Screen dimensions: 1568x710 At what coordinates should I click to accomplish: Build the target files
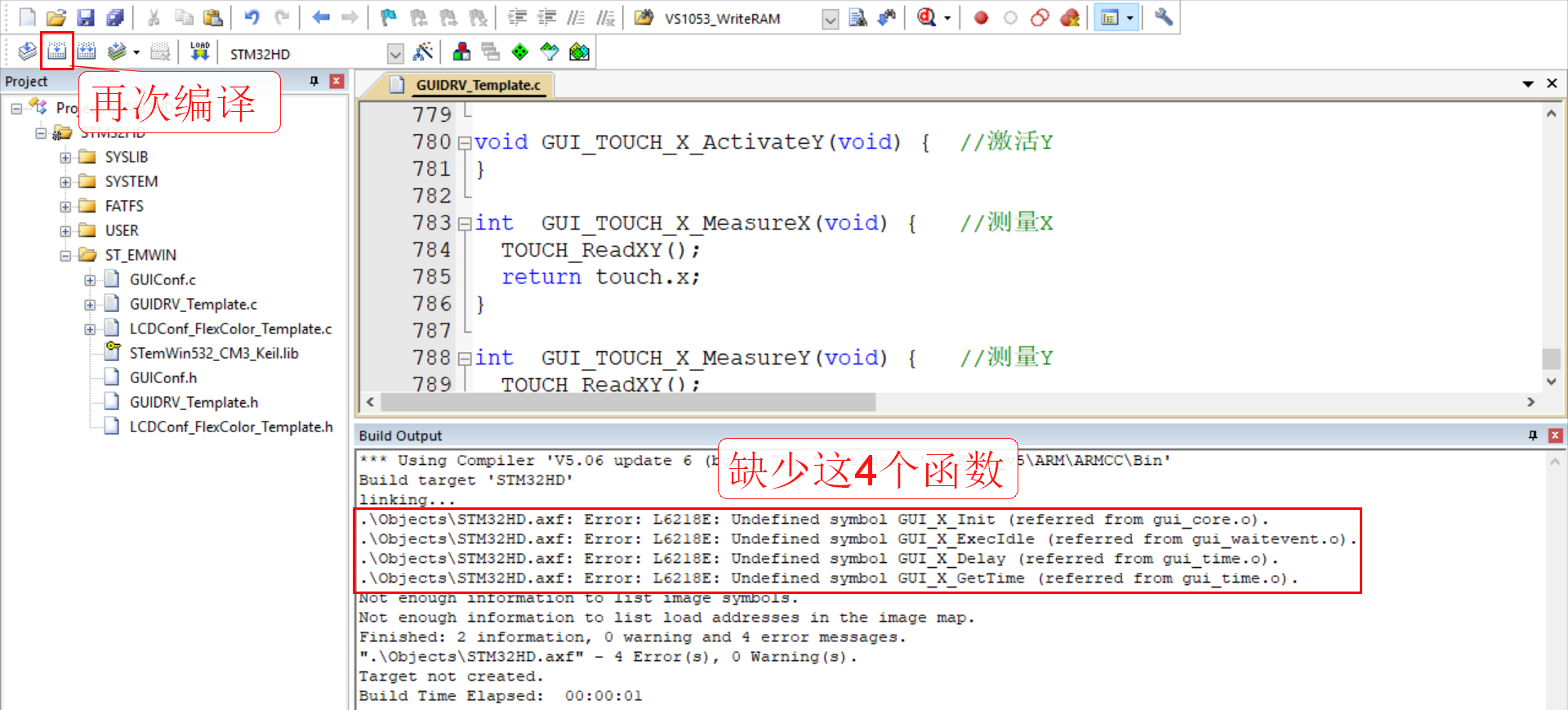(56, 51)
